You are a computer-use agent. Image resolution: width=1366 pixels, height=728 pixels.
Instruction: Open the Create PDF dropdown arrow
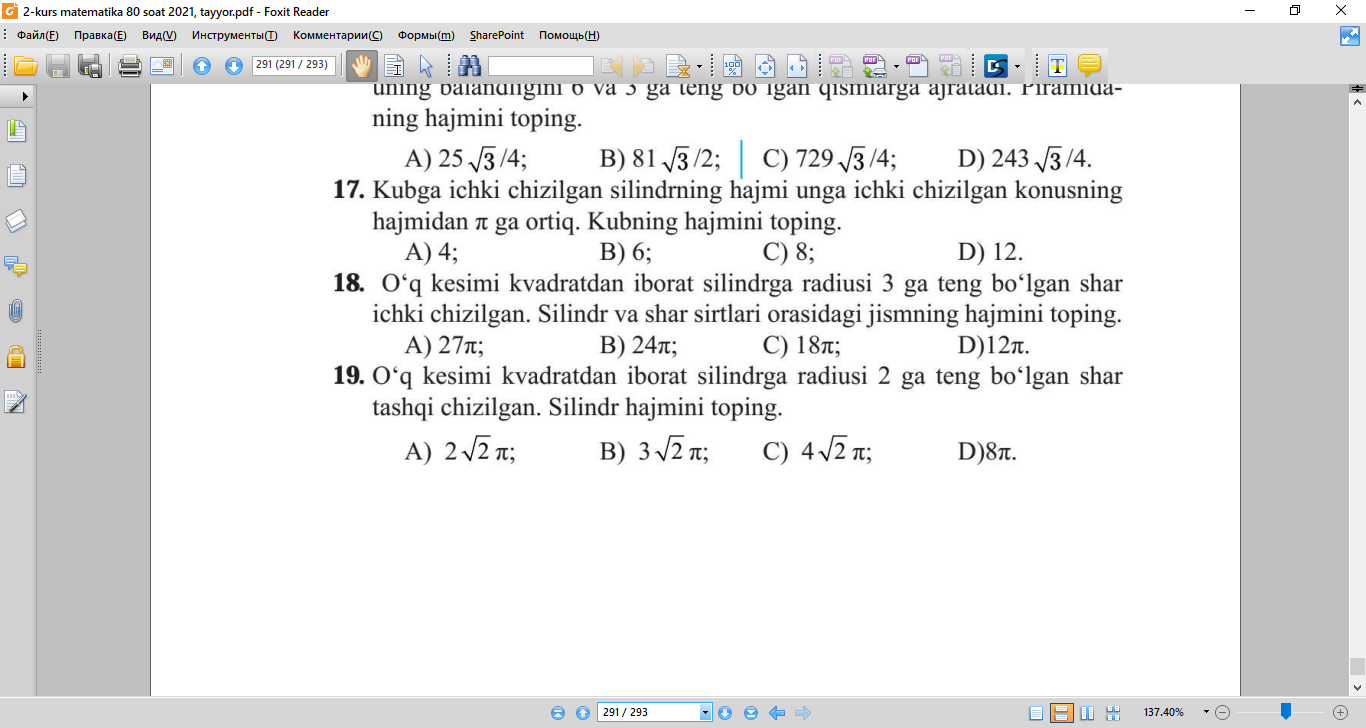pyautogui.click(x=896, y=66)
